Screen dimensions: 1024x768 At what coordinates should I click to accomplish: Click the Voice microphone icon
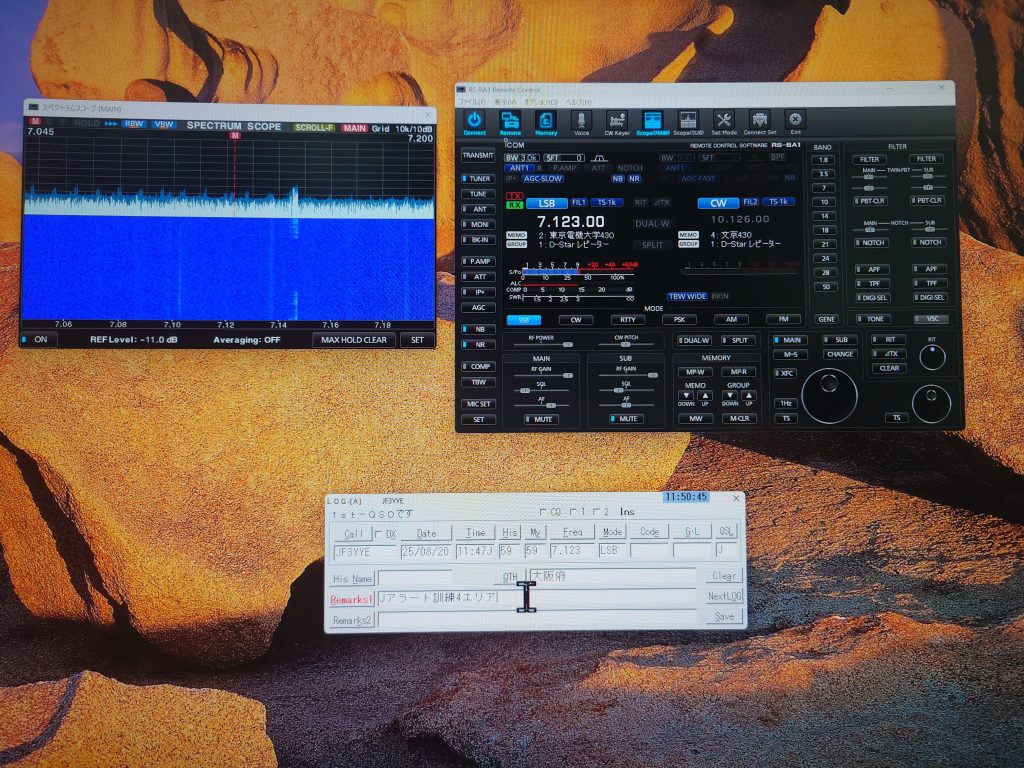coord(581,120)
